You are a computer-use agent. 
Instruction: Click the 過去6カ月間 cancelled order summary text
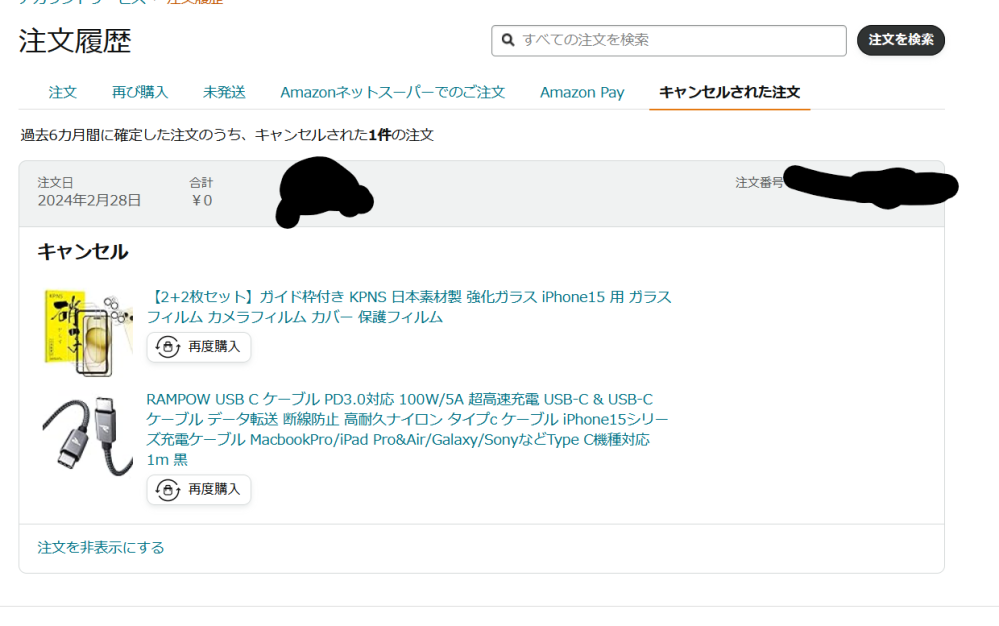tap(227, 135)
